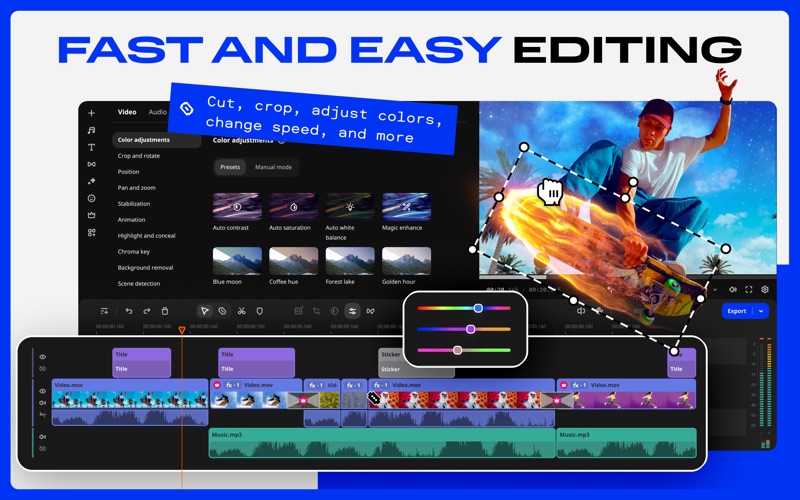Image resolution: width=800 pixels, height=500 pixels.
Task: Choose the arrow selection tool
Action: pos(205,311)
